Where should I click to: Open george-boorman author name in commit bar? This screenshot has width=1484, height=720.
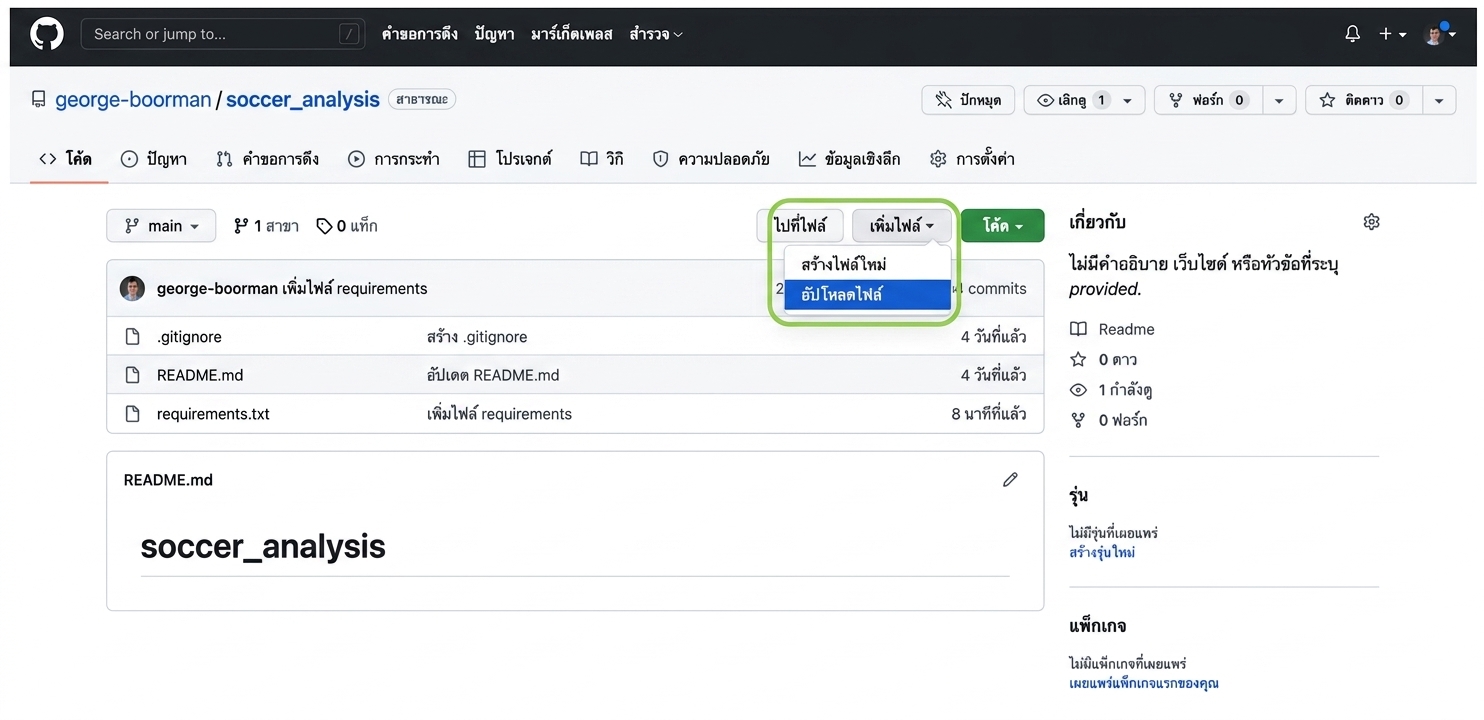click(217, 289)
